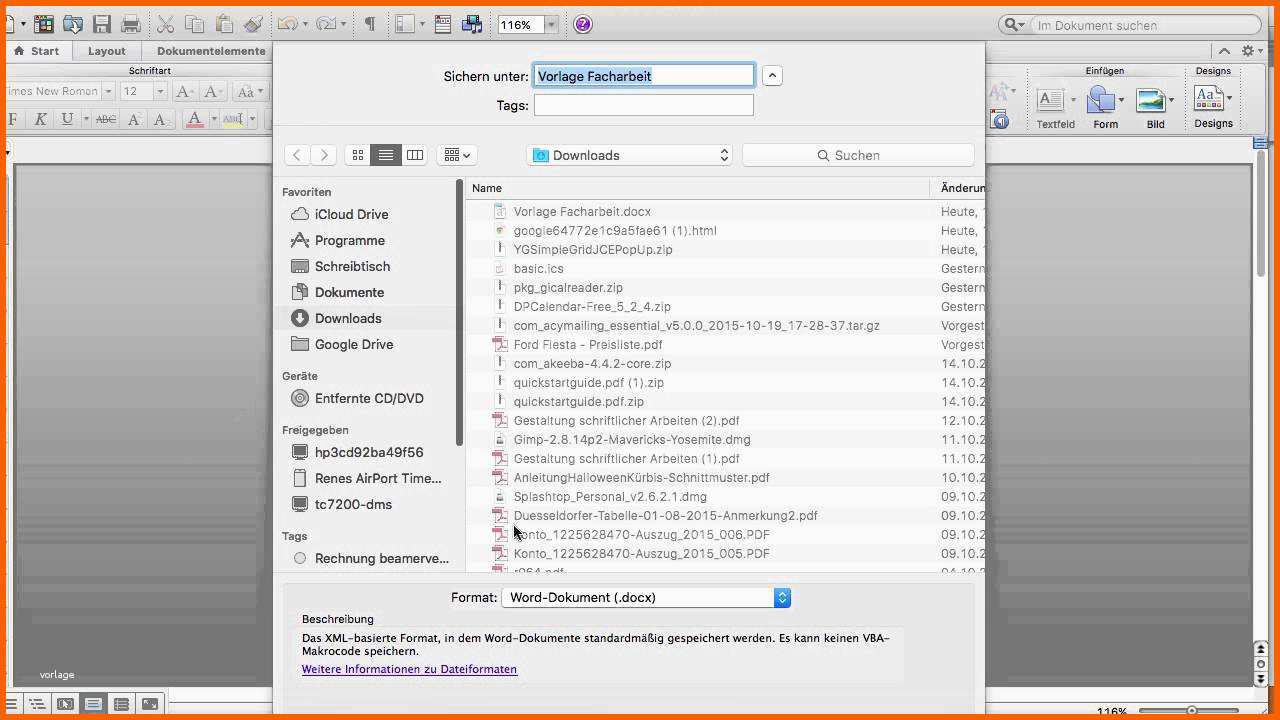Open the Dokumentelemente ribbon tab

click(x=211, y=51)
